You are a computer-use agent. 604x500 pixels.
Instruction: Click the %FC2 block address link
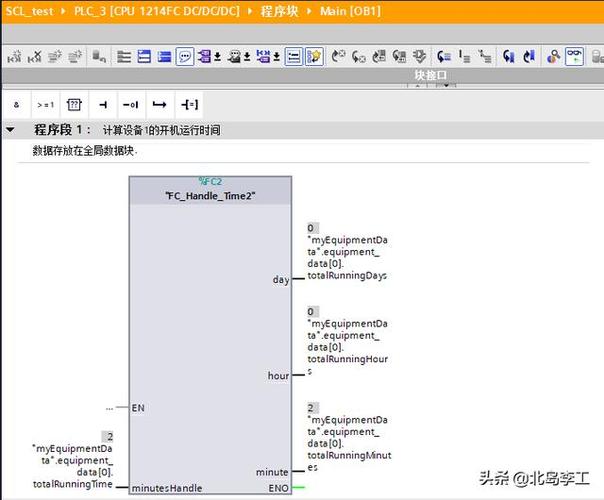[210, 182]
